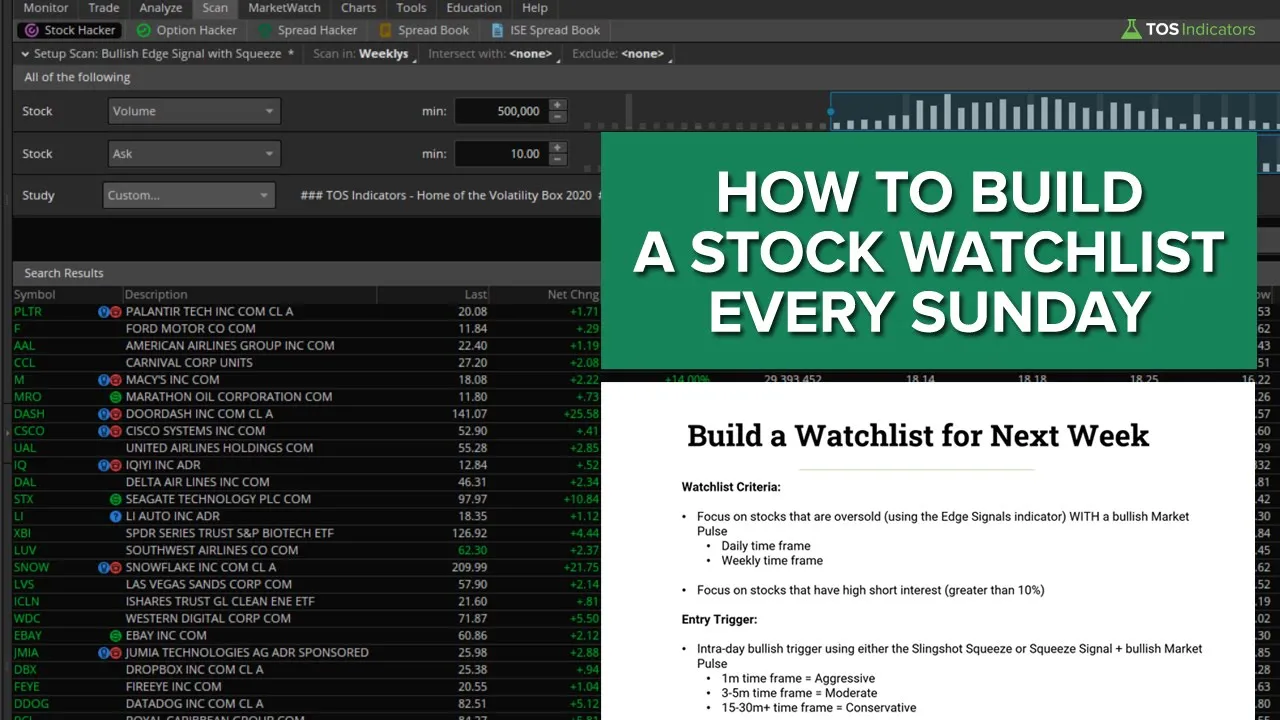The width and height of the screenshot is (1280, 720).
Task: Click the red icon in the SNOW row
Action: click(115, 567)
